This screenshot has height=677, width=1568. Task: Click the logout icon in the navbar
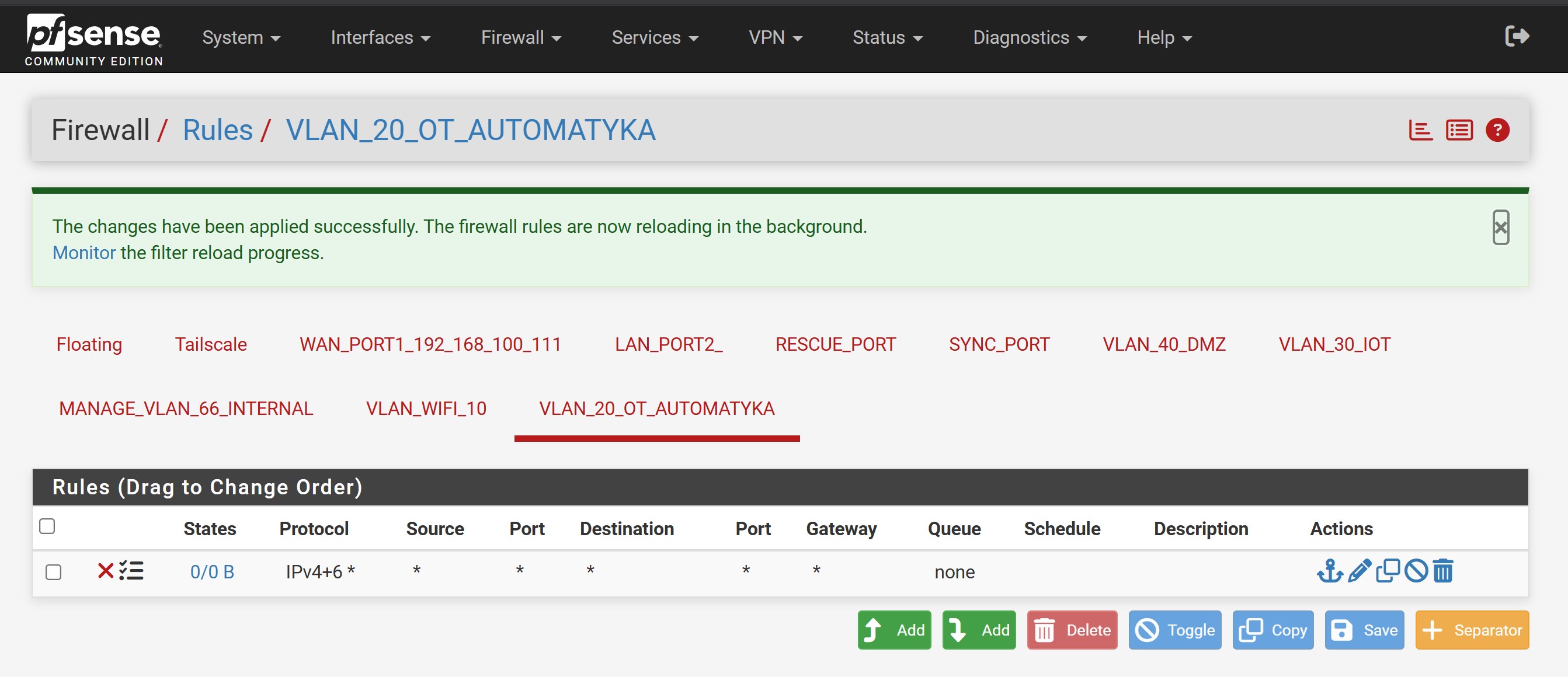[1516, 37]
